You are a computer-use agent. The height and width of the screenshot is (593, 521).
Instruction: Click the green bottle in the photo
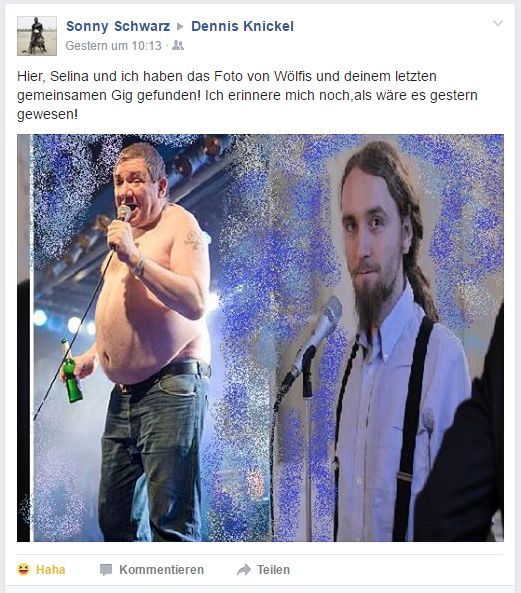click(71, 373)
